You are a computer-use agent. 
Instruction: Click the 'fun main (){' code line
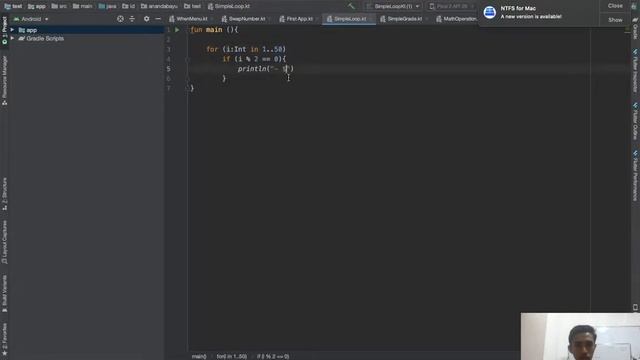click(214, 30)
